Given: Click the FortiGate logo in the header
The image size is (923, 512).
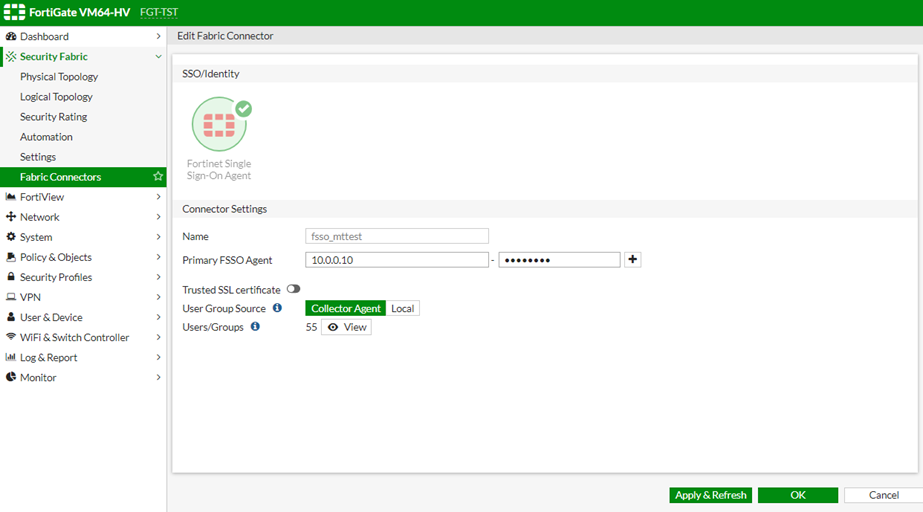Looking at the screenshot, I should [14, 12].
